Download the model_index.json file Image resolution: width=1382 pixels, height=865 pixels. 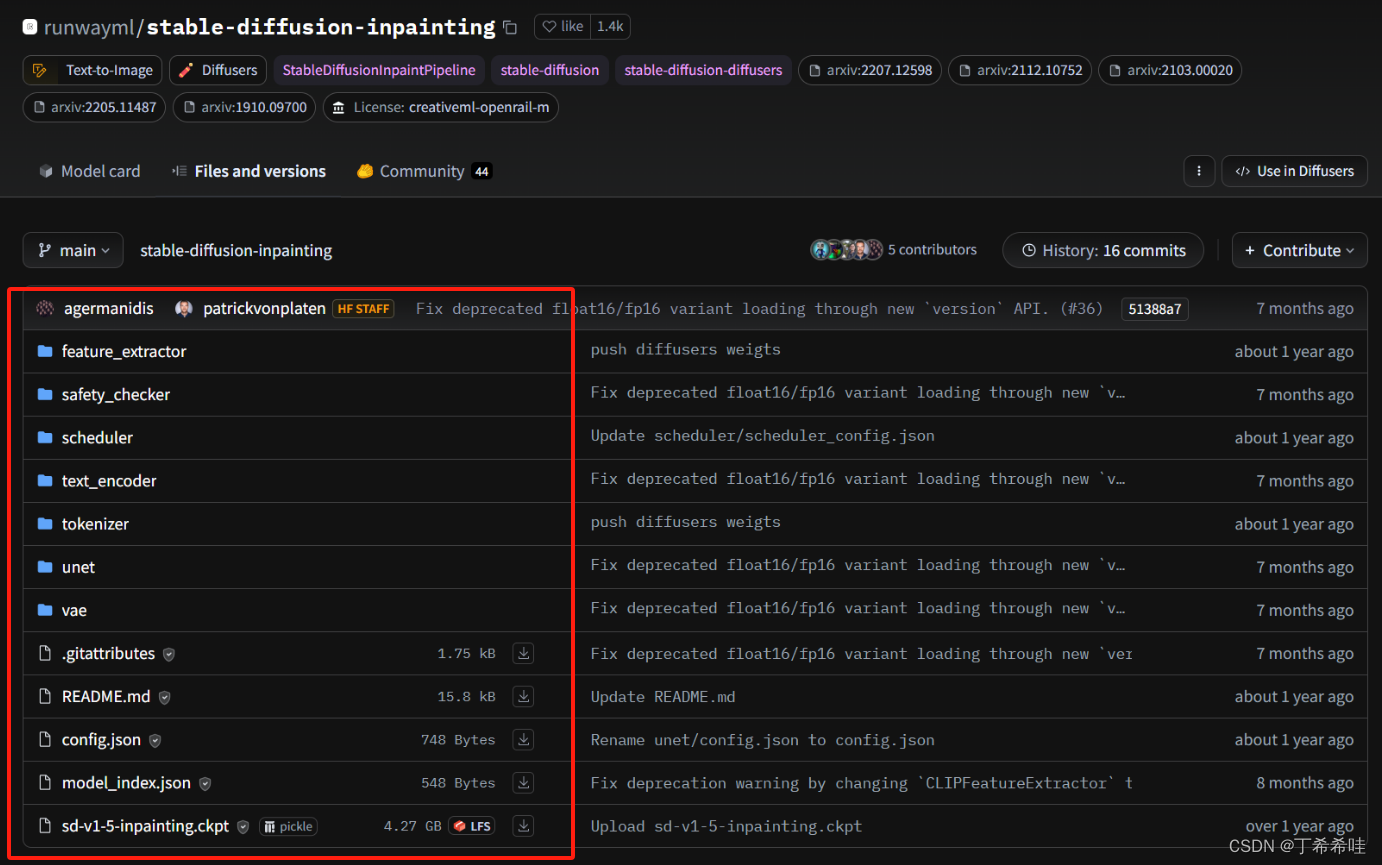pos(523,782)
